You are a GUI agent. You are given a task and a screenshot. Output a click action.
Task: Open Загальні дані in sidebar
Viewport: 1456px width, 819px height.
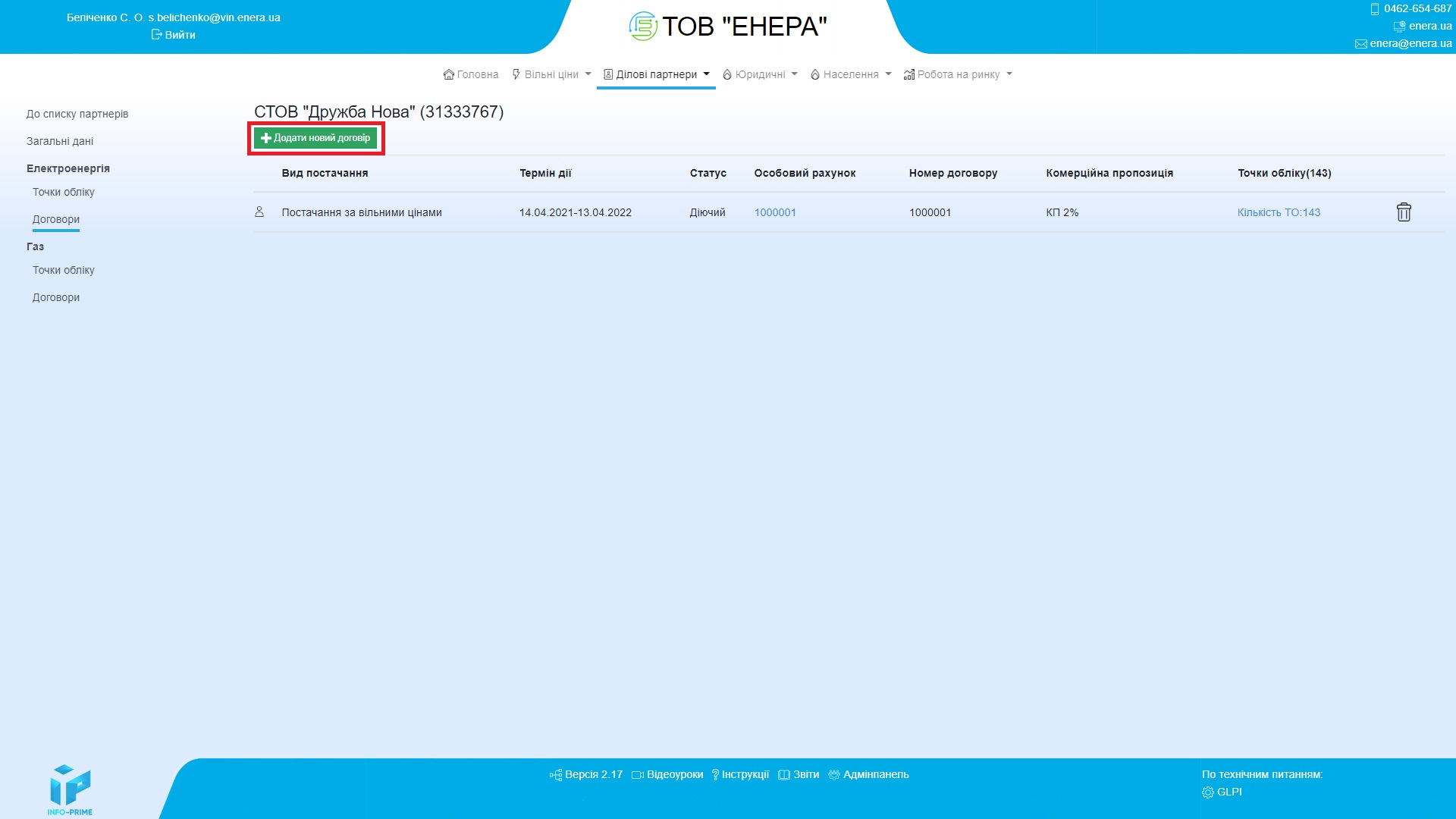(60, 141)
